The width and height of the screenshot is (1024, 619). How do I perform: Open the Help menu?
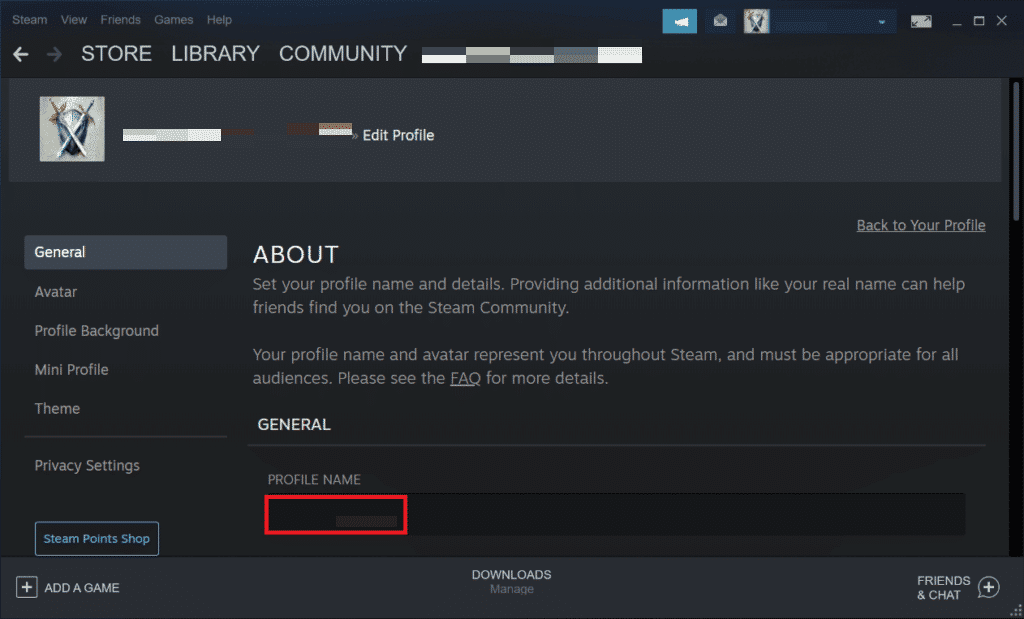tap(219, 20)
